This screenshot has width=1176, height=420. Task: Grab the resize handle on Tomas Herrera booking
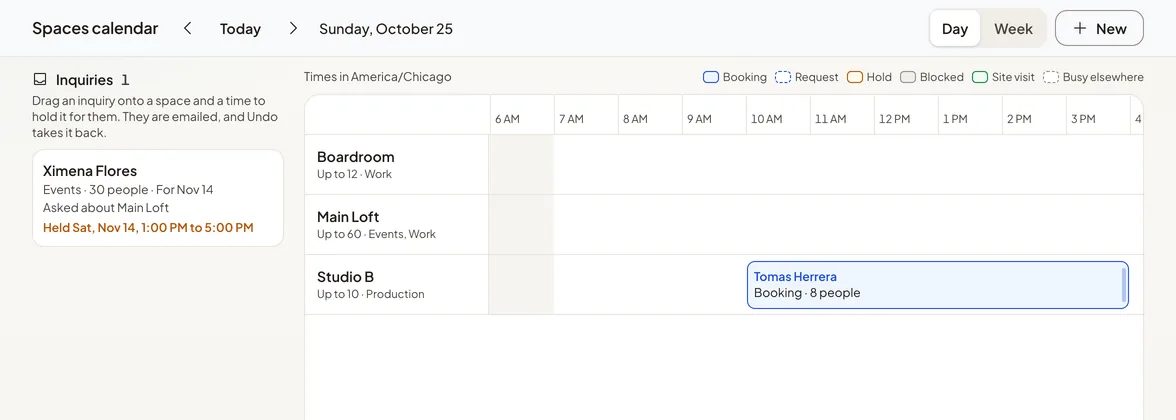(x=1124, y=285)
